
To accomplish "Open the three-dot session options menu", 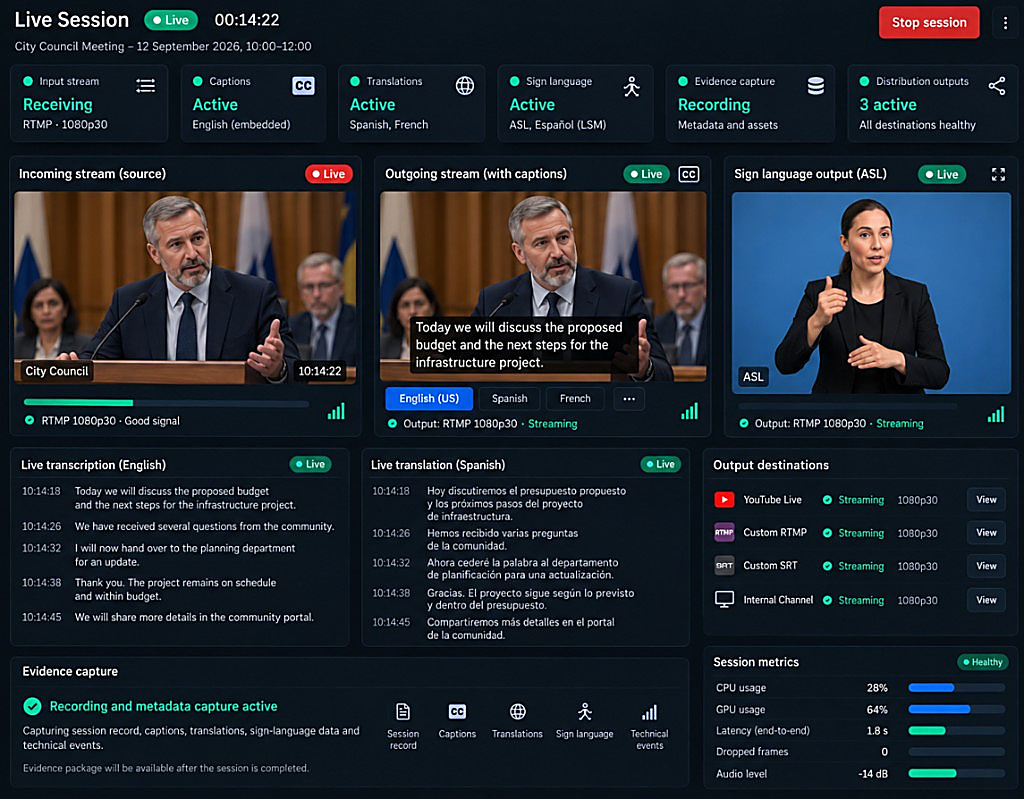I will point(1005,23).
